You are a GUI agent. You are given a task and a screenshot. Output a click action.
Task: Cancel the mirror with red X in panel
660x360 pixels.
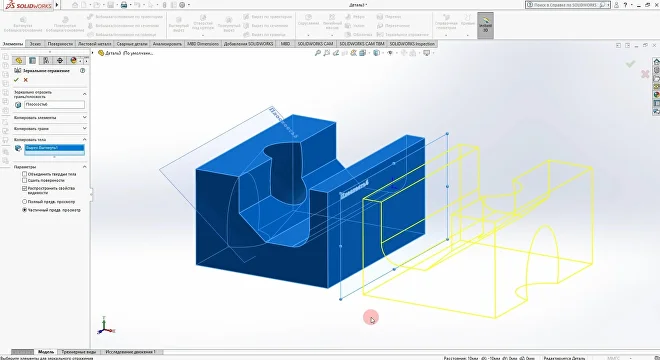[x=26, y=80]
